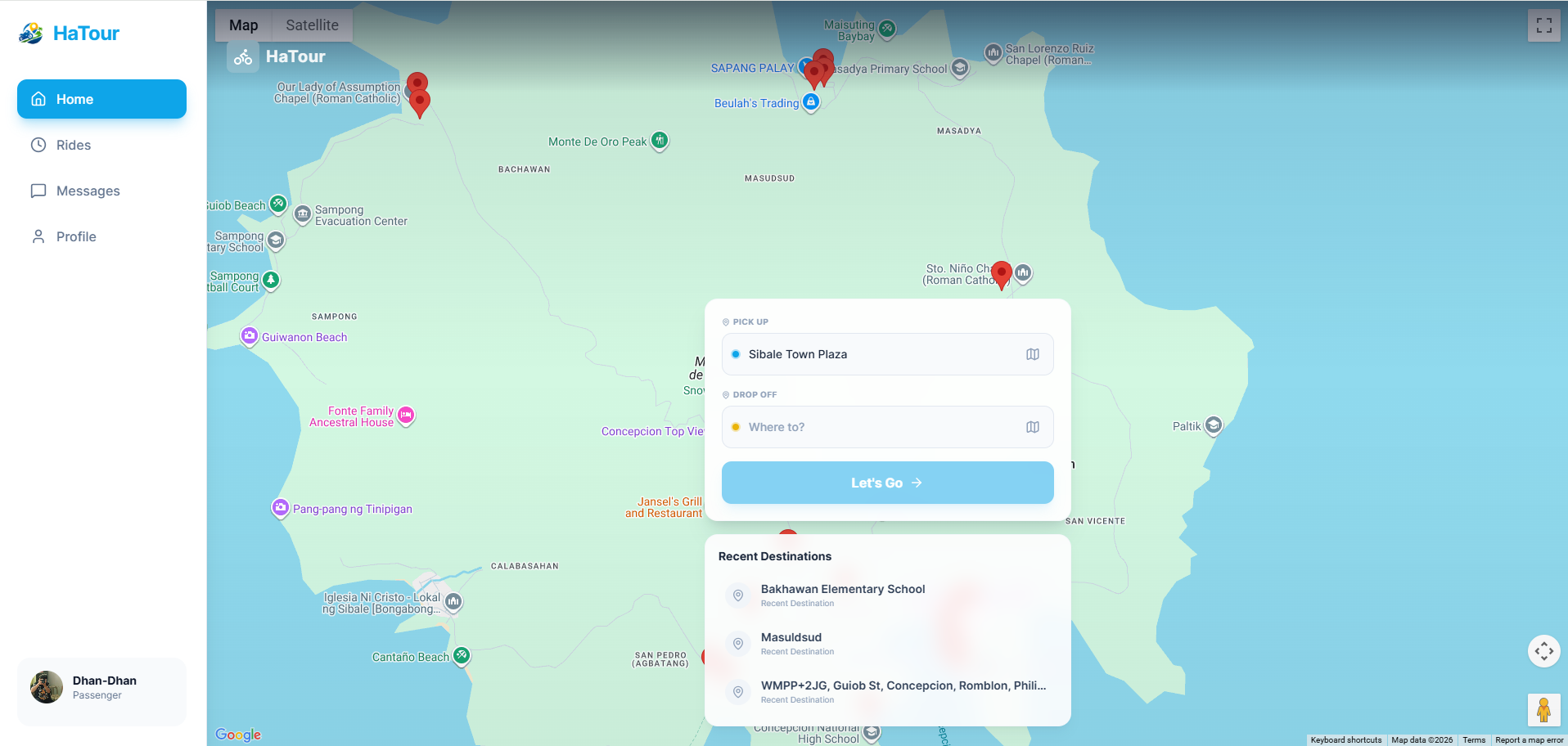Click Maisutung Baybay marker icon
The width and height of the screenshot is (1568, 746).
pos(887,29)
